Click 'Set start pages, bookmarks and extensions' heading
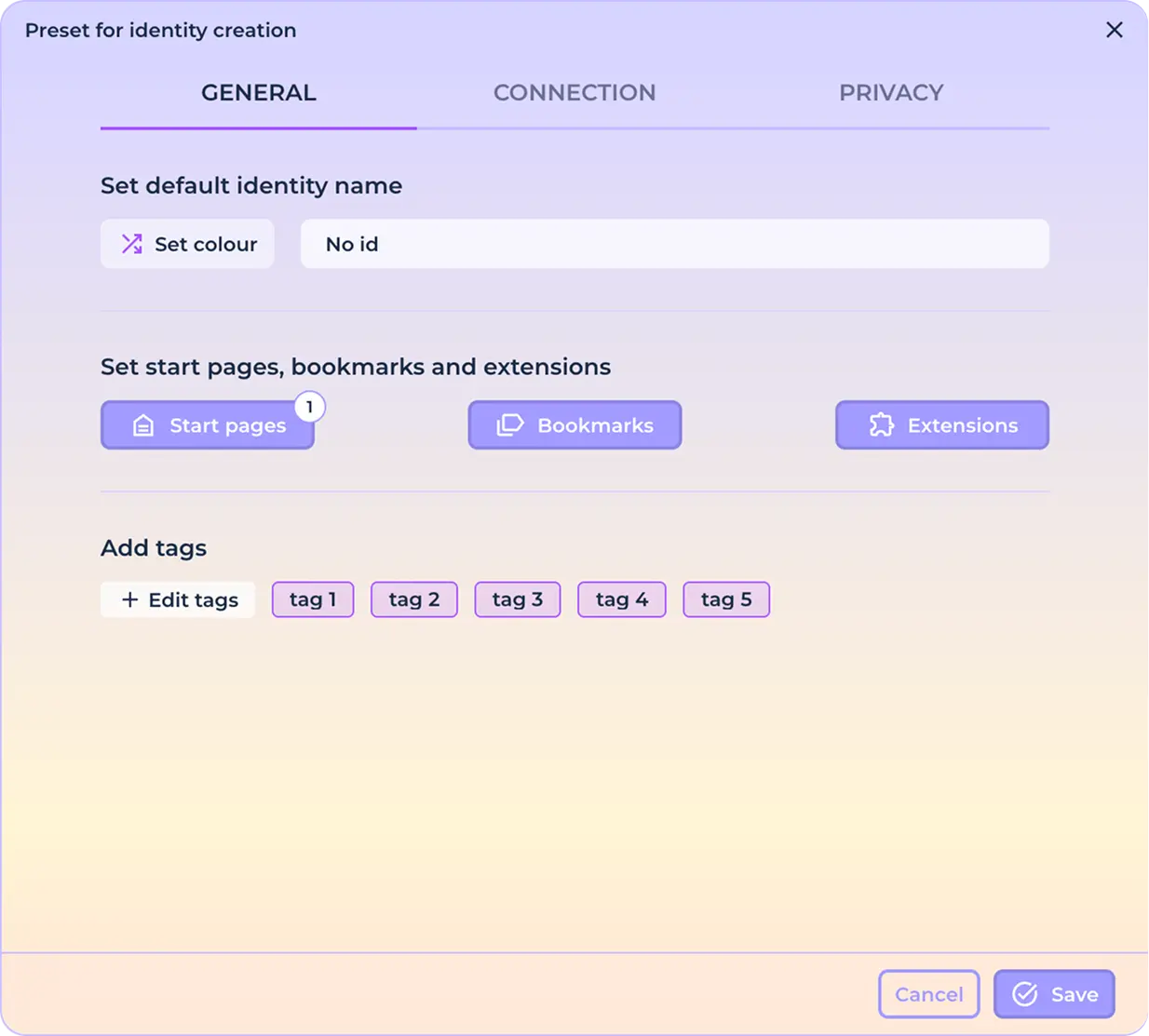 click(356, 367)
